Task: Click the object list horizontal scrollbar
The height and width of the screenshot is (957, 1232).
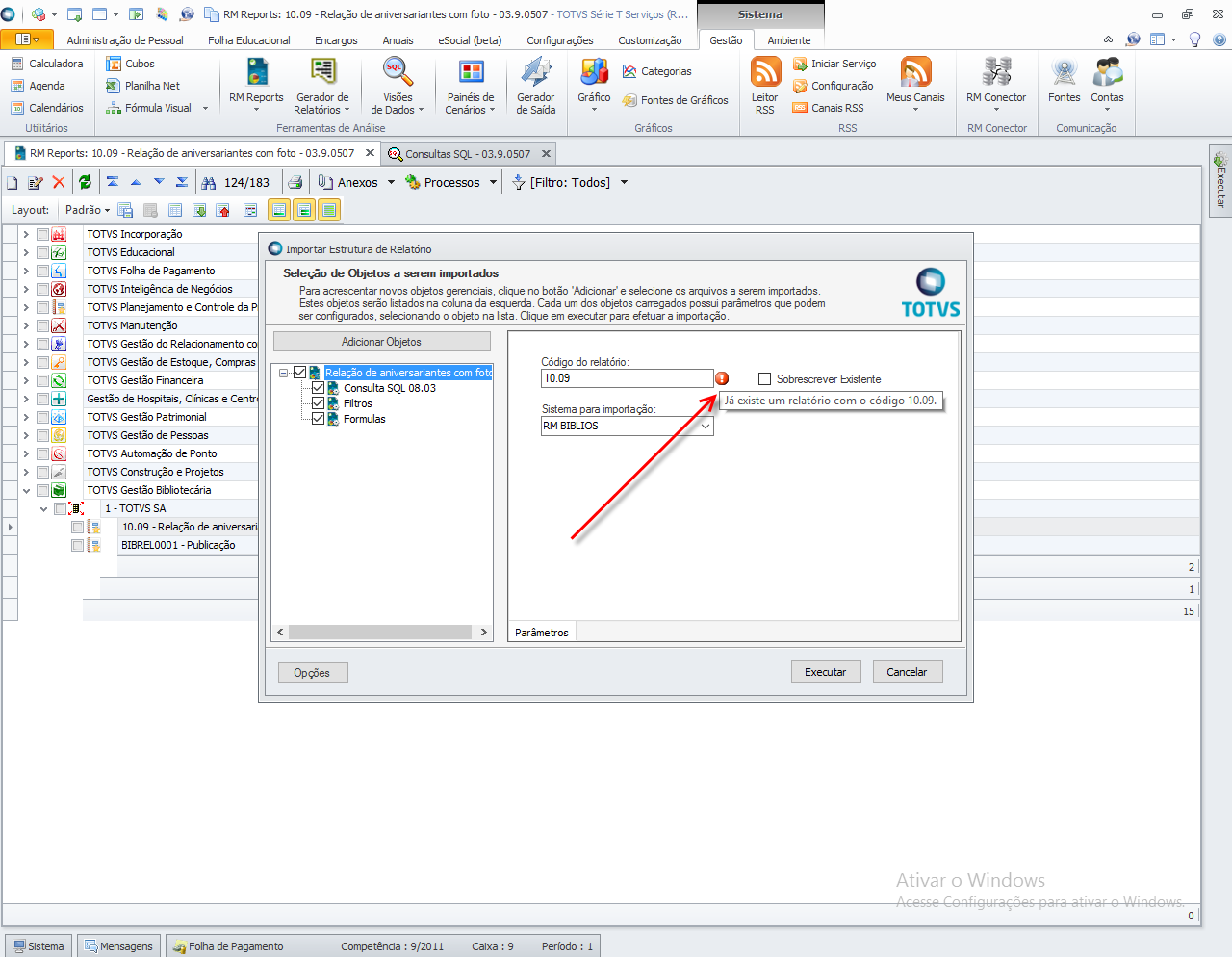Action: 382,633
